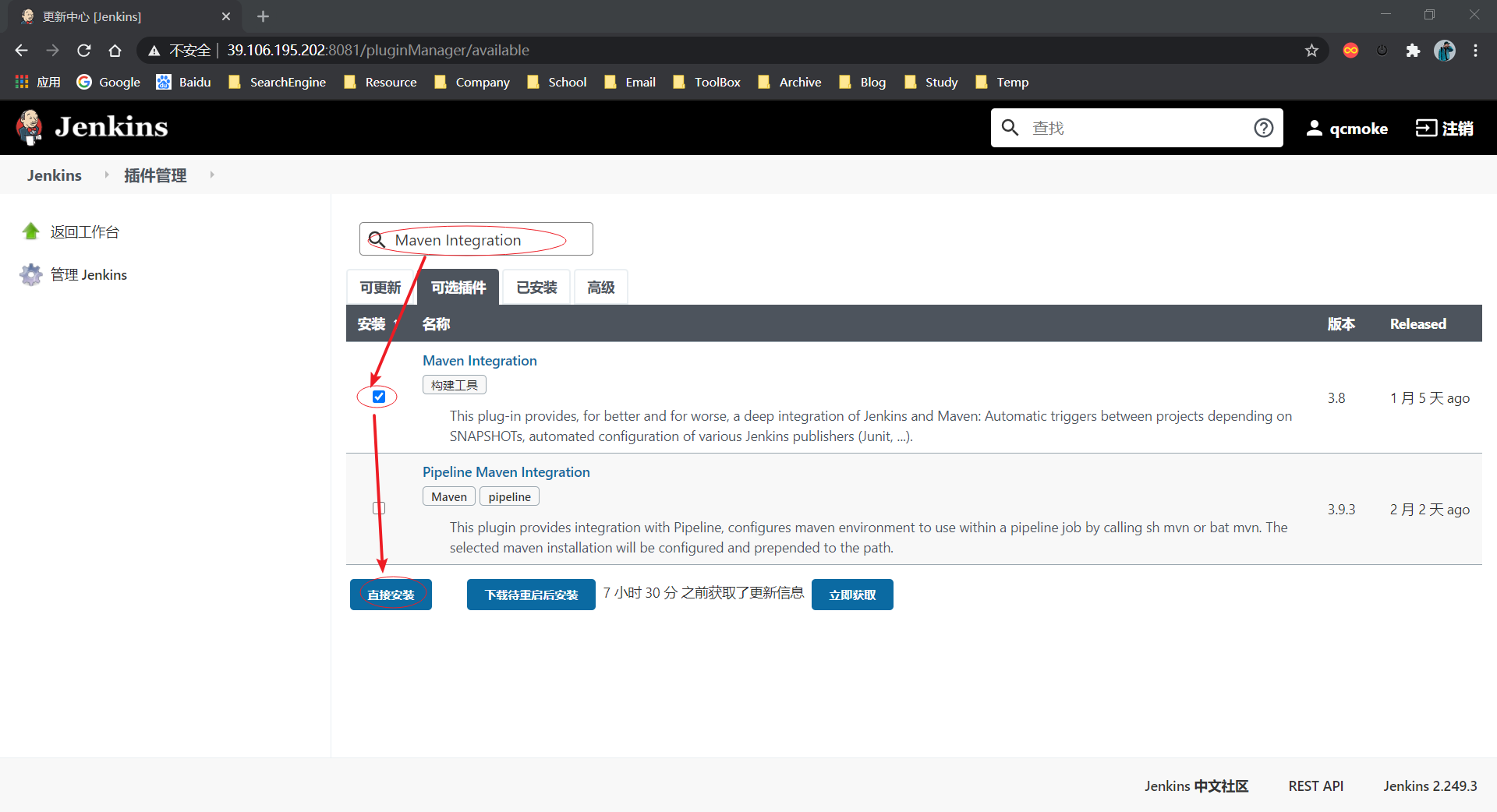Expand the breadcrumb arrow after Jenkins
Viewport: 1497px width, 812px height.
pyautogui.click(x=107, y=175)
